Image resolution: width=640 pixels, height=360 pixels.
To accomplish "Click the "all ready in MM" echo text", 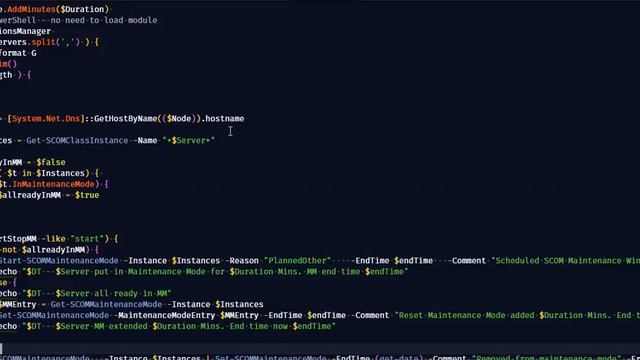I will 131,293.
